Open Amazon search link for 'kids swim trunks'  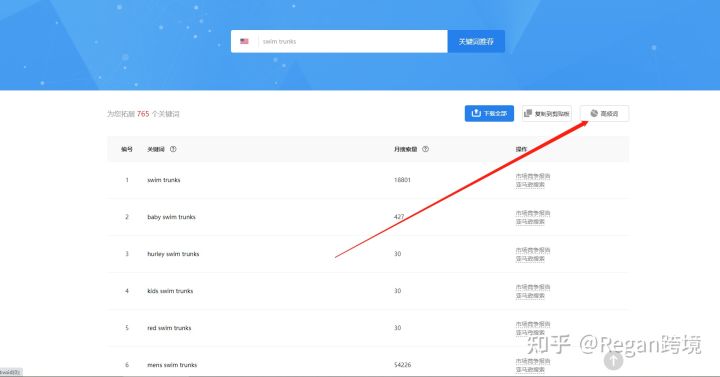[530, 296]
